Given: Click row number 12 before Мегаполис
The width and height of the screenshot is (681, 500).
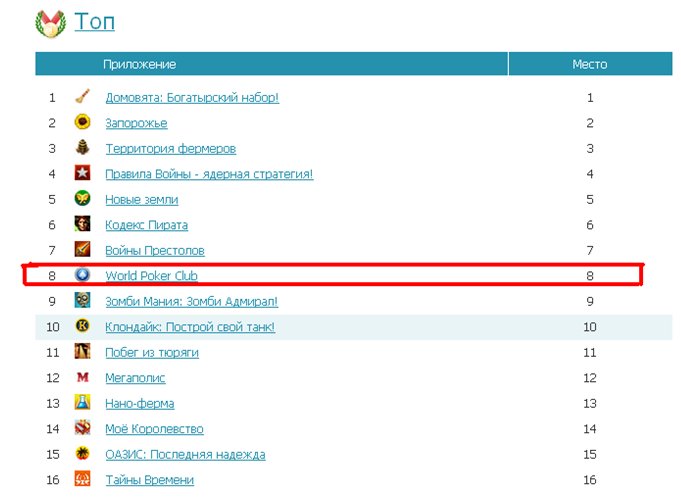Looking at the screenshot, I should (x=53, y=378).
